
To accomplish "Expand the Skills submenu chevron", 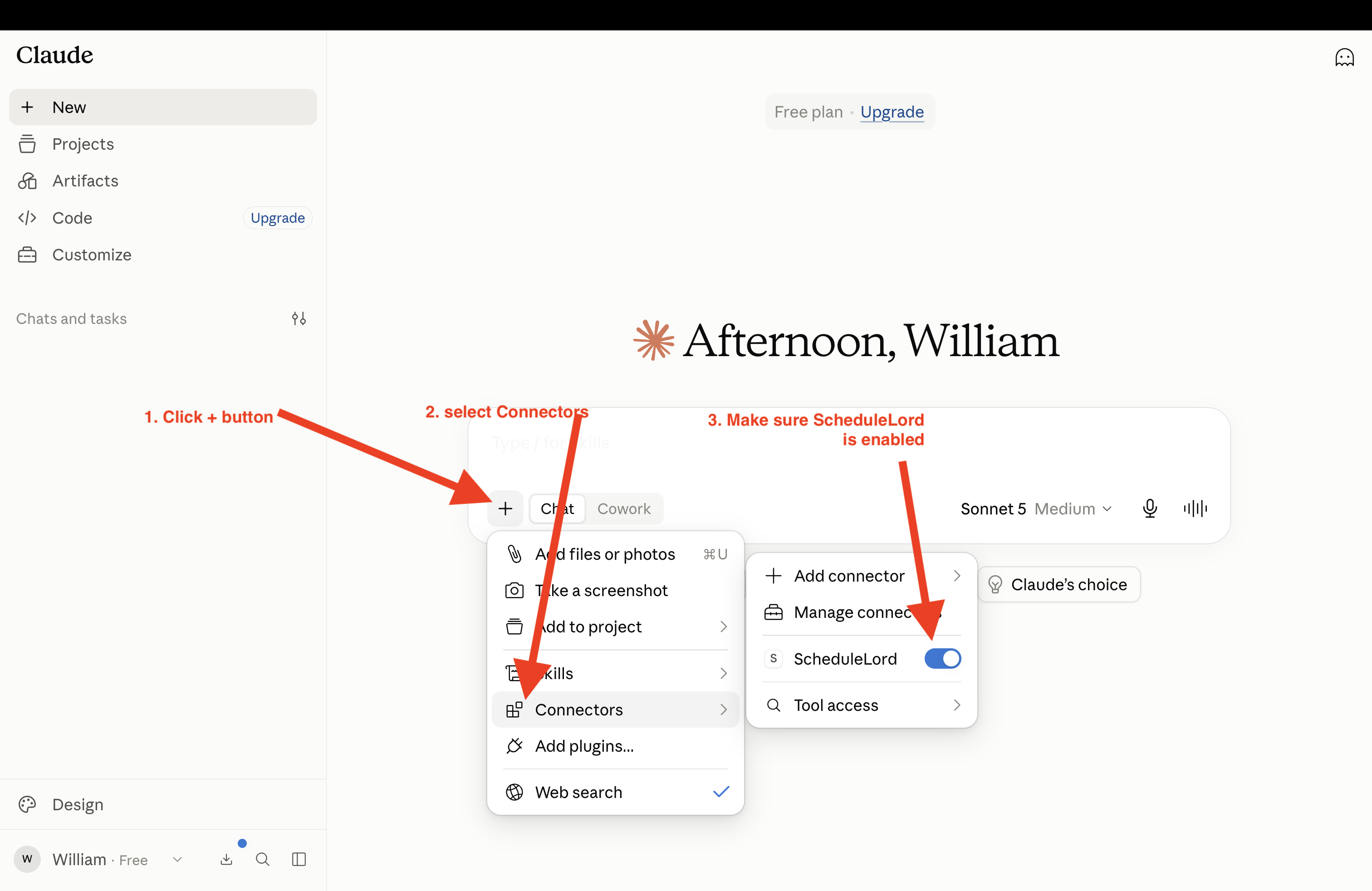I will [x=724, y=673].
